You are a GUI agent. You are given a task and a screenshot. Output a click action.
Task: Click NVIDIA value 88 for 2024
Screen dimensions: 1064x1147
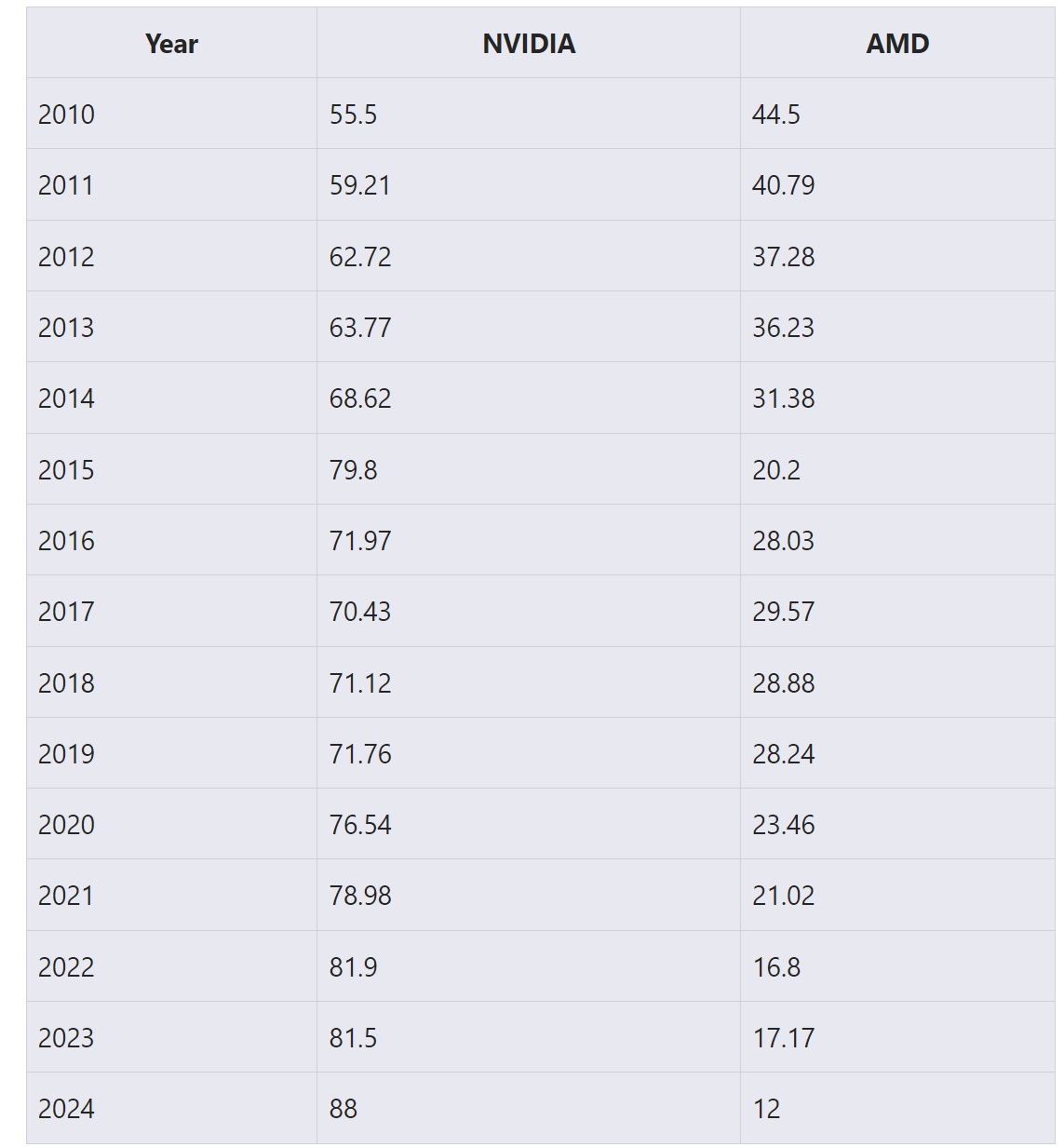tap(343, 1109)
